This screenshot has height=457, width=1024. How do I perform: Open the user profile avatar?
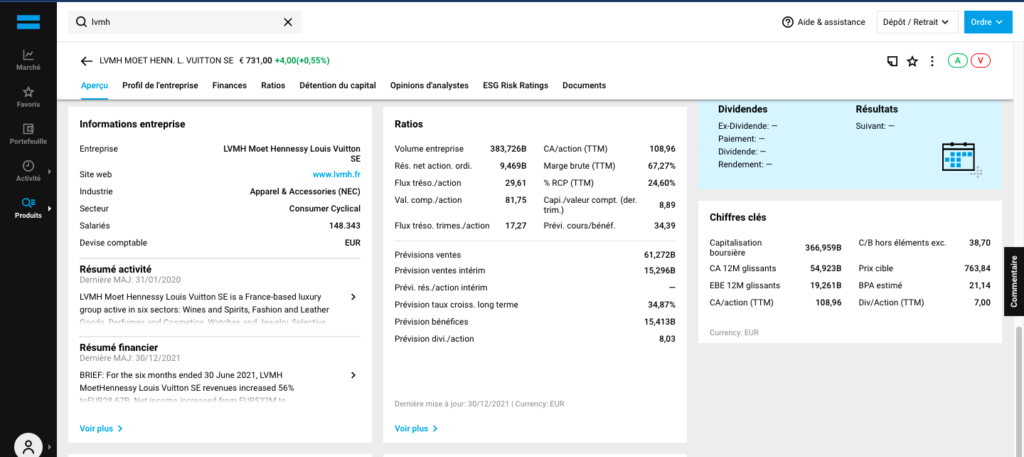coord(28,447)
